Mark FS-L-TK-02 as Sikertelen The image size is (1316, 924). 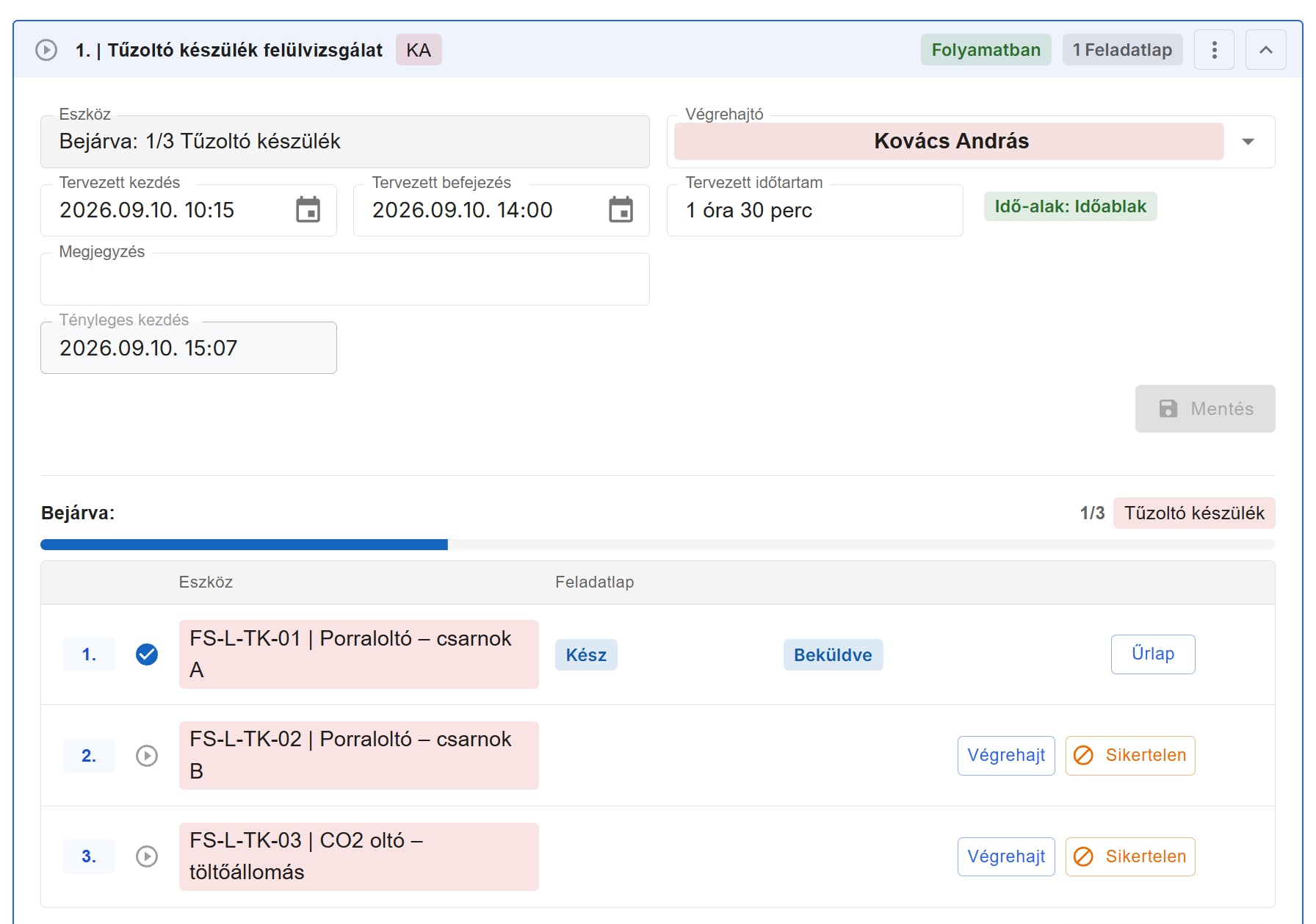(x=1130, y=755)
